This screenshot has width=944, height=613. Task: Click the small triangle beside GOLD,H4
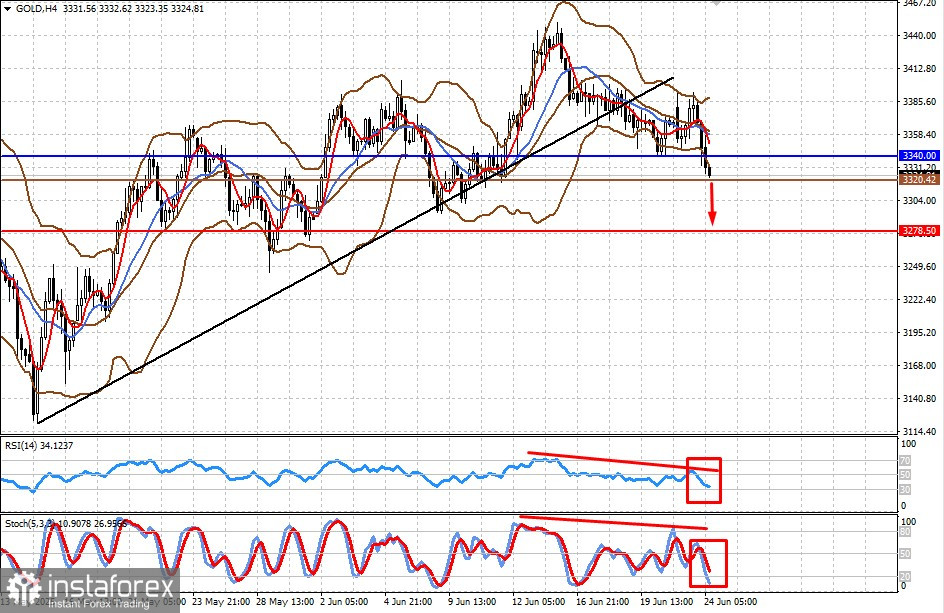pos(7,9)
